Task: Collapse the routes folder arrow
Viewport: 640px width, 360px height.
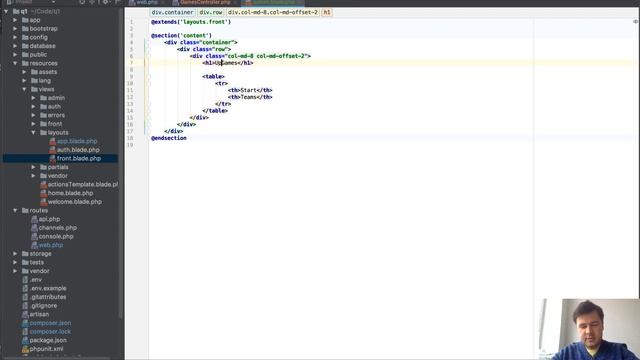Action: tap(15, 211)
